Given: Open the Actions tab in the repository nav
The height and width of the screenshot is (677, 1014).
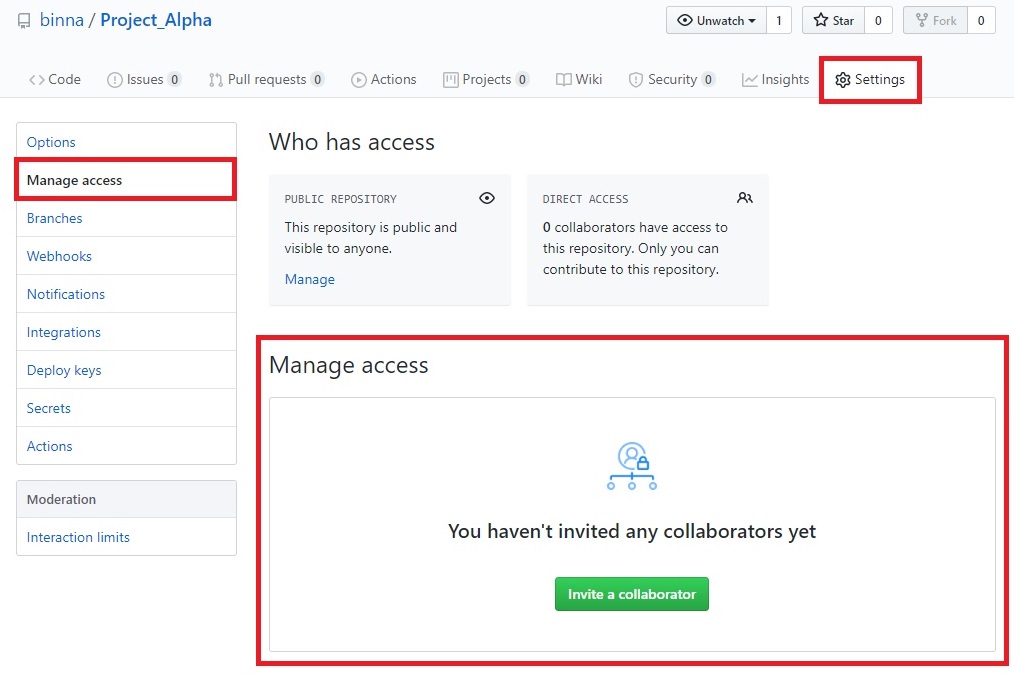Looking at the screenshot, I should tap(383, 80).
